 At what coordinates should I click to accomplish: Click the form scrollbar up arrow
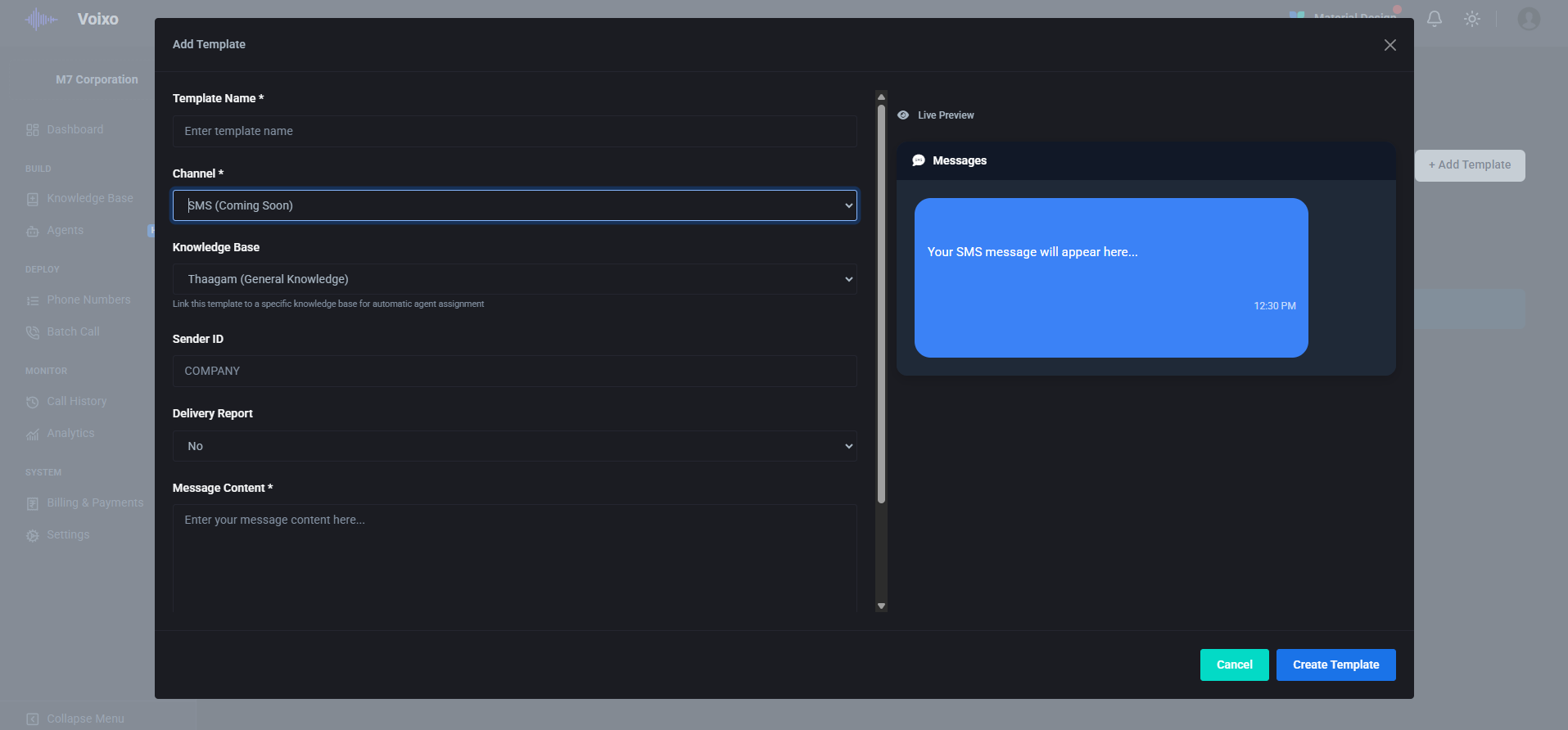pyautogui.click(x=881, y=97)
